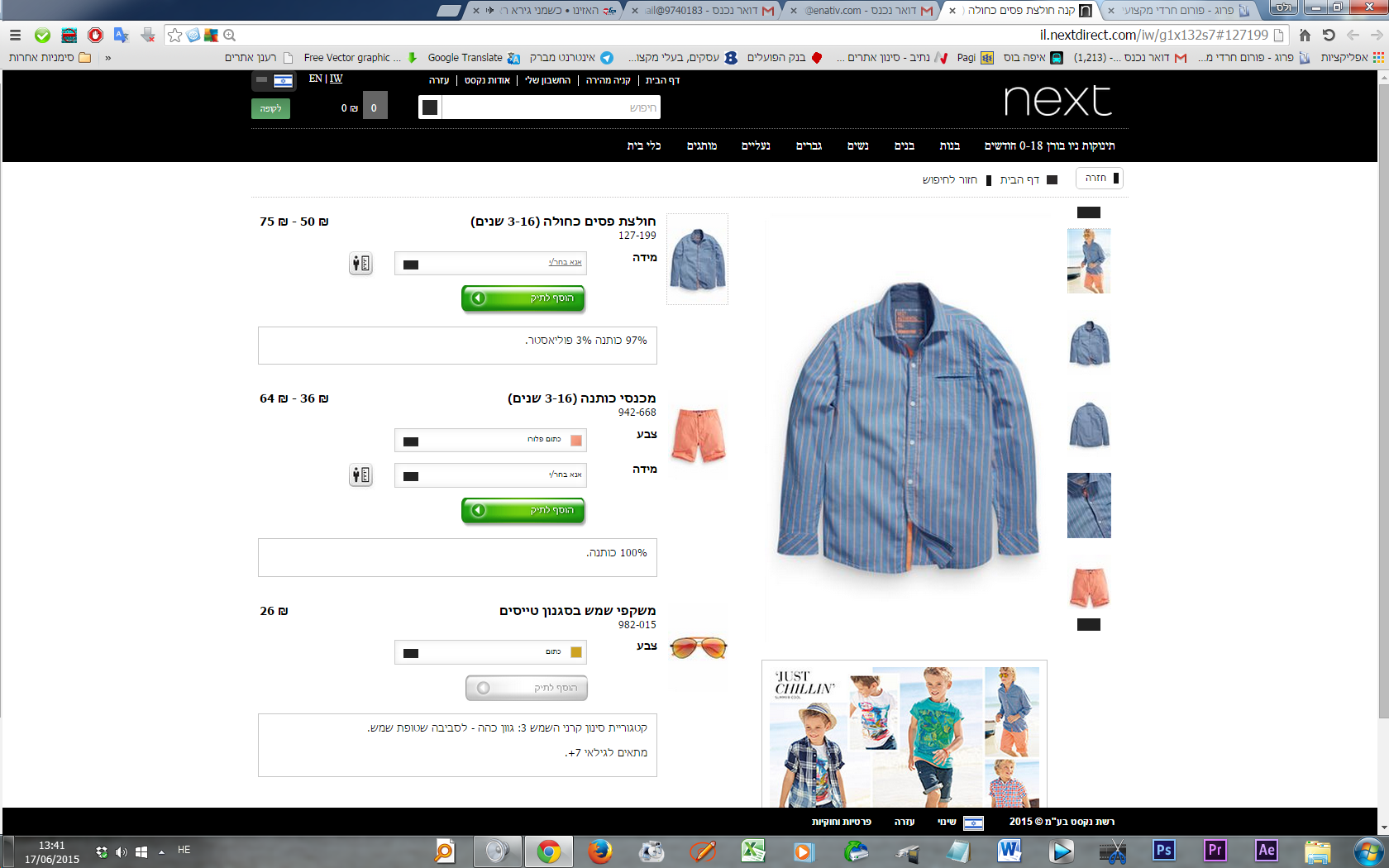Click the Windows Start orb
Viewport: 1389px width, 868px height.
click(1368, 851)
